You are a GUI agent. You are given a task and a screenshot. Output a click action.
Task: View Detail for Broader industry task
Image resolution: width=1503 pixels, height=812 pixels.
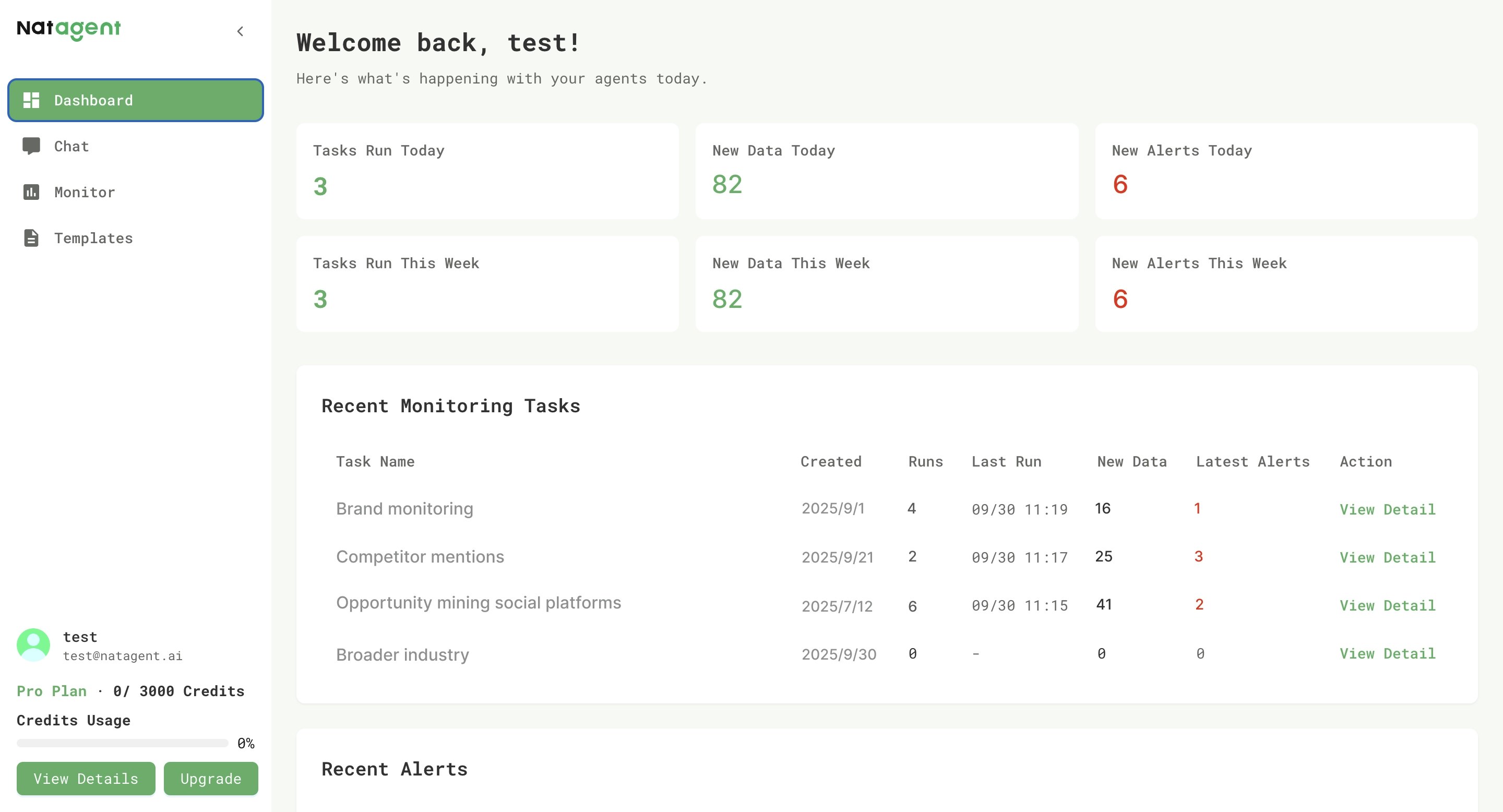click(x=1387, y=653)
